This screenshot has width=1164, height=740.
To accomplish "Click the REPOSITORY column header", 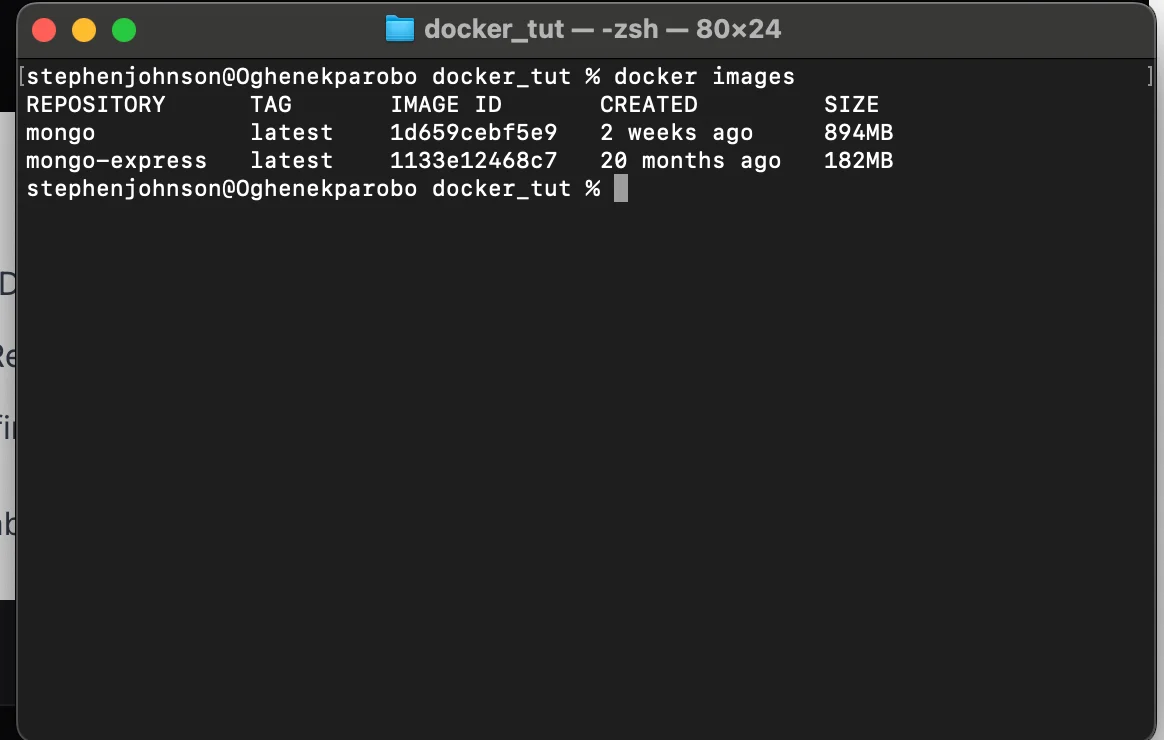I will (95, 105).
